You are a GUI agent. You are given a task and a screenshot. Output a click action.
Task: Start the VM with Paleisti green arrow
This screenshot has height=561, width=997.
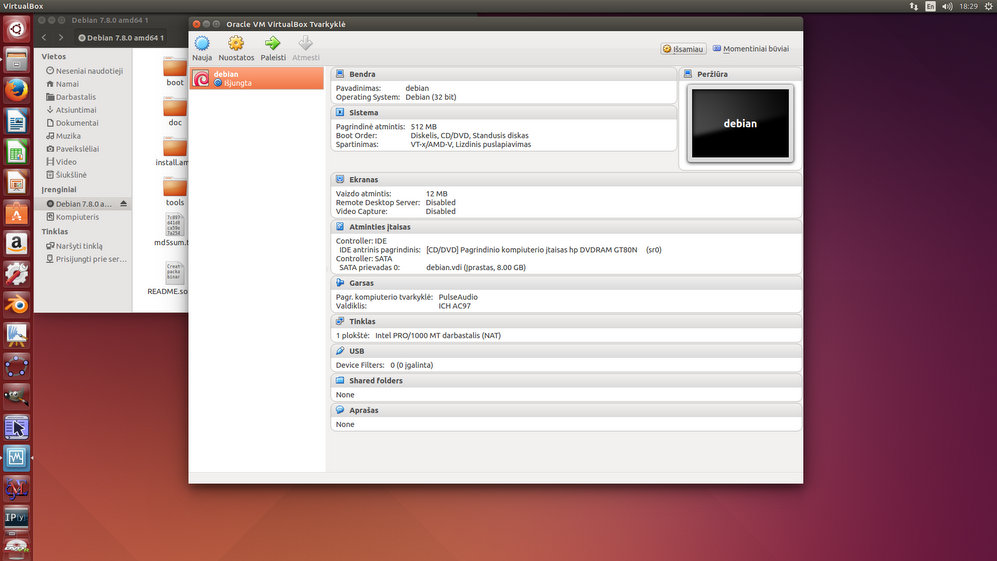tap(272, 44)
